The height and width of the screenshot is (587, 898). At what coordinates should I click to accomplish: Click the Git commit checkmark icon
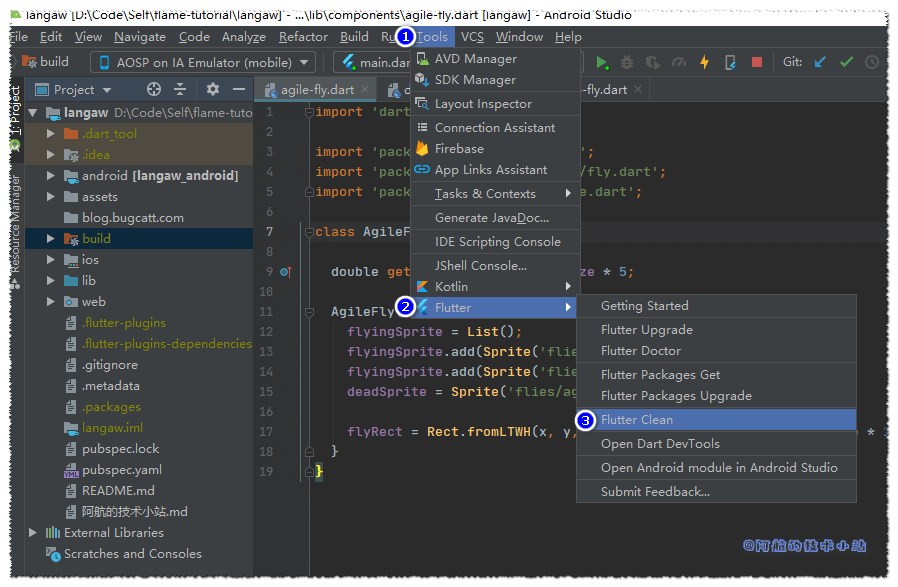(846, 62)
